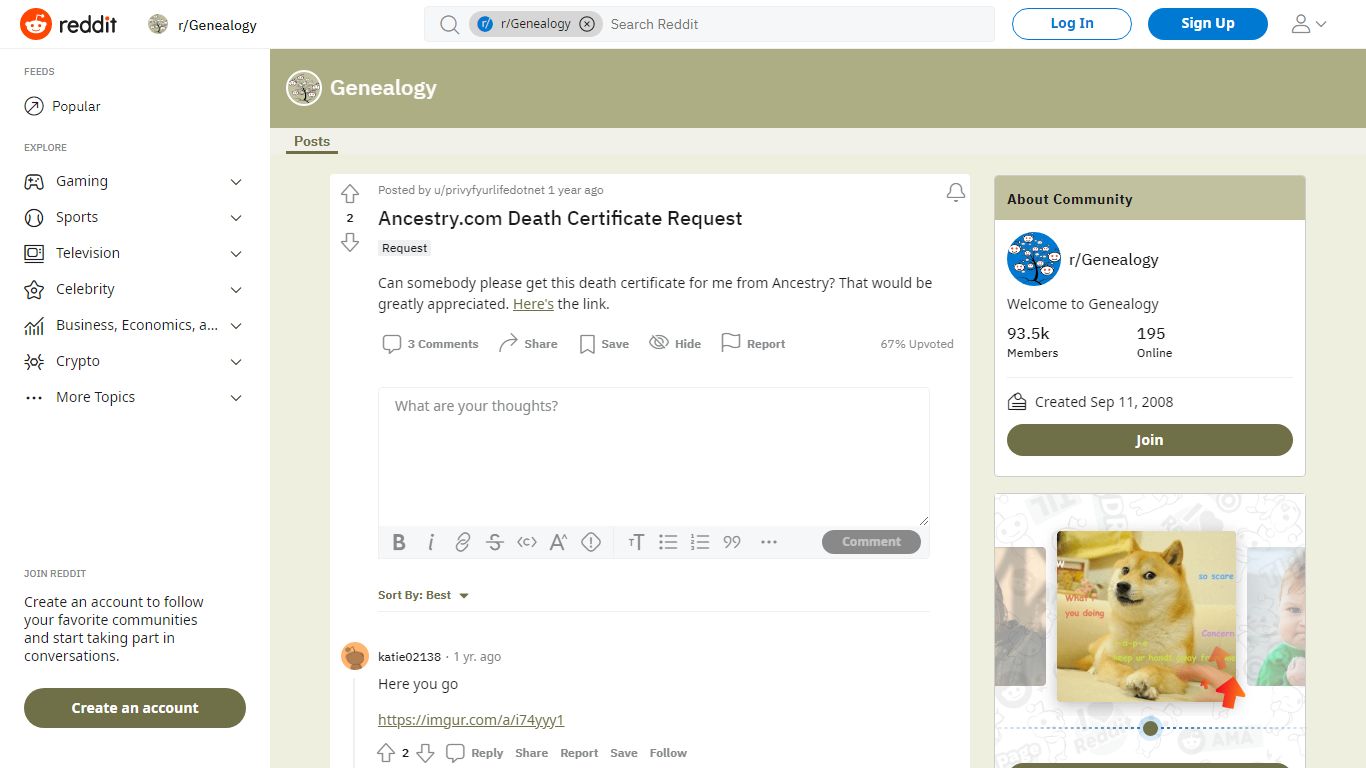This screenshot has width=1366, height=768.
Task: Open katie02138's profile
Action: coord(409,657)
